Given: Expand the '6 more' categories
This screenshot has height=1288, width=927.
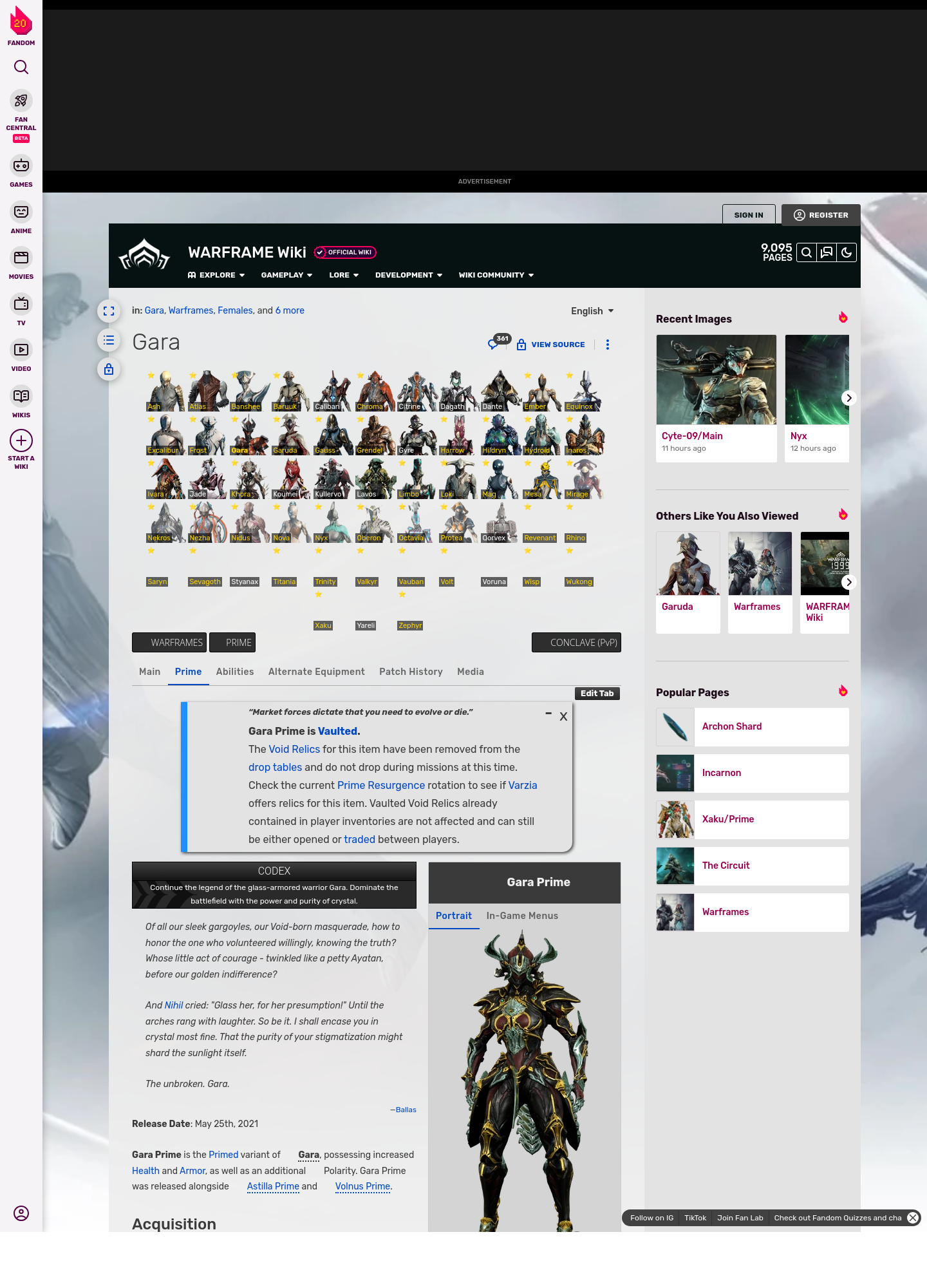Looking at the screenshot, I should tap(290, 310).
